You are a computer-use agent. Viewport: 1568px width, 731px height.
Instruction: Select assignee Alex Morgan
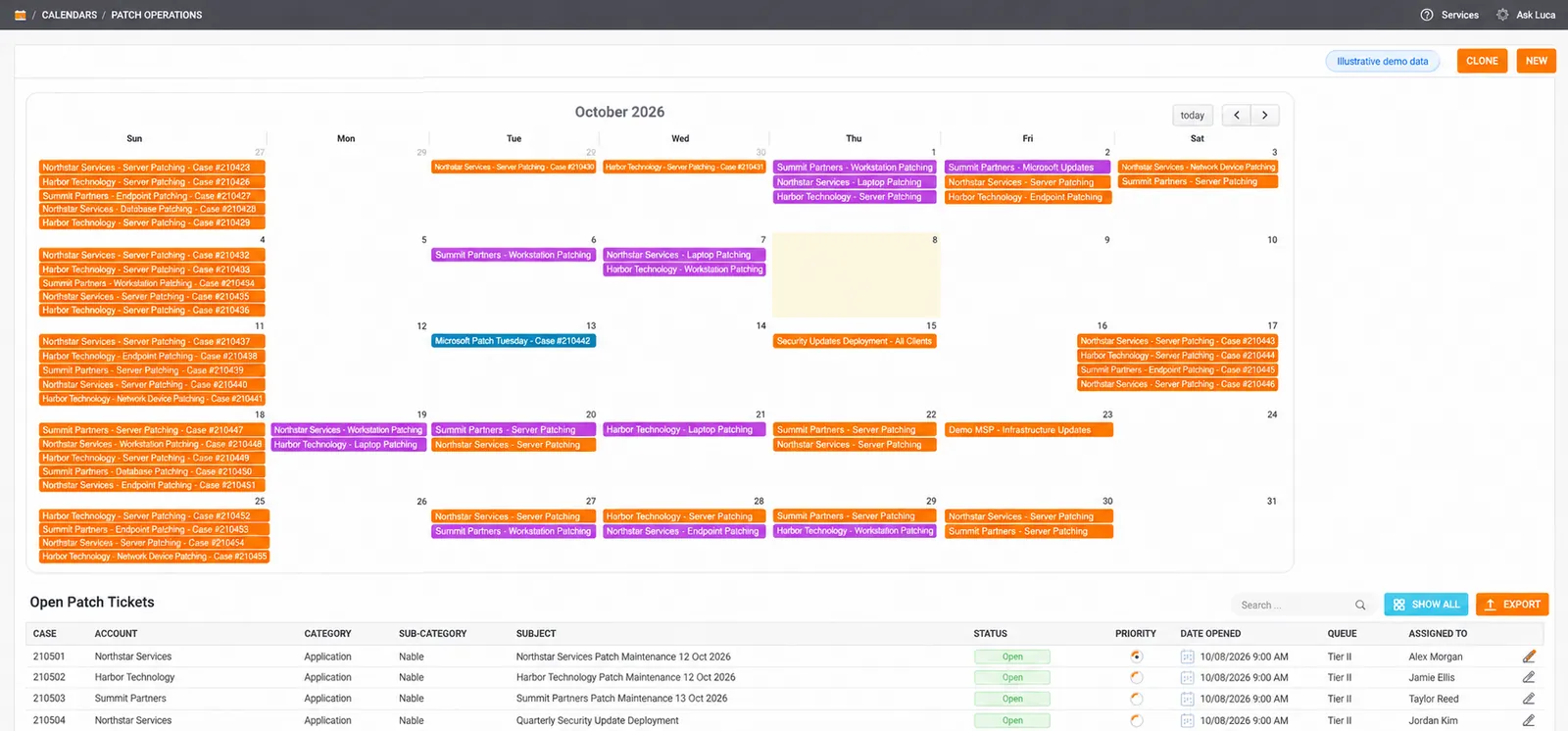click(x=1436, y=657)
